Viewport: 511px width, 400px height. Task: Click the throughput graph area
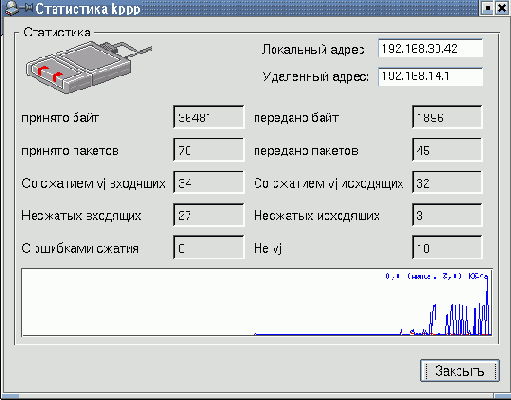(x=257, y=302)
